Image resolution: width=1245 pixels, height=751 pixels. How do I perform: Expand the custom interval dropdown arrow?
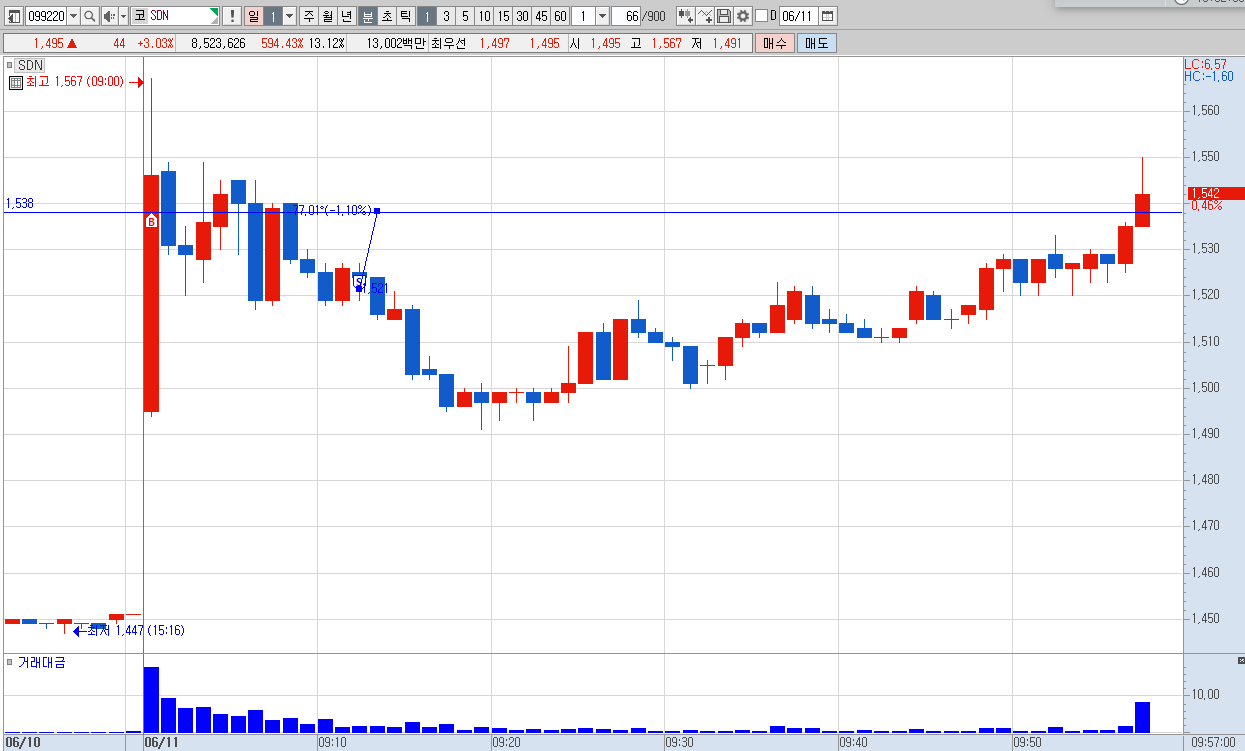tap(602, 16)
